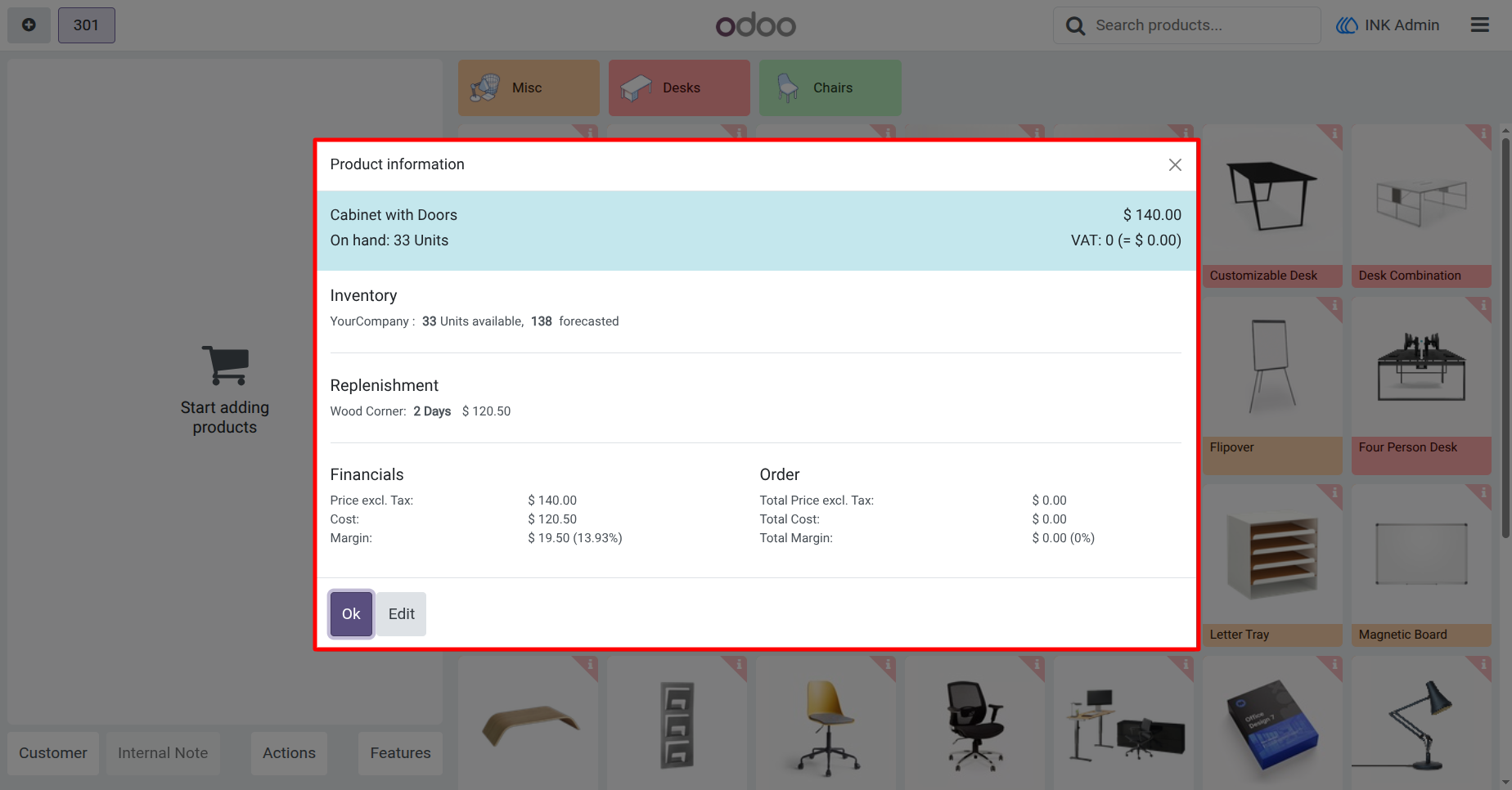Open the INK Admin user menu

click(1388, 25)
